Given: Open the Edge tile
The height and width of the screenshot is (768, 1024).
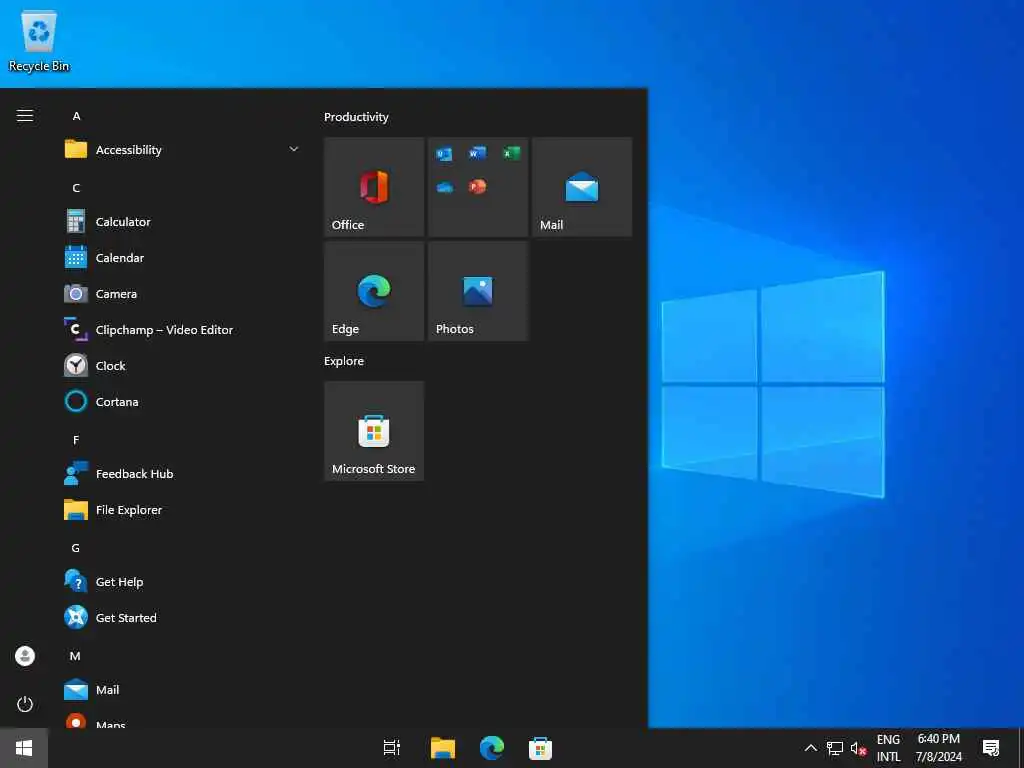Looking at the screenshot, I should (374, 291).
